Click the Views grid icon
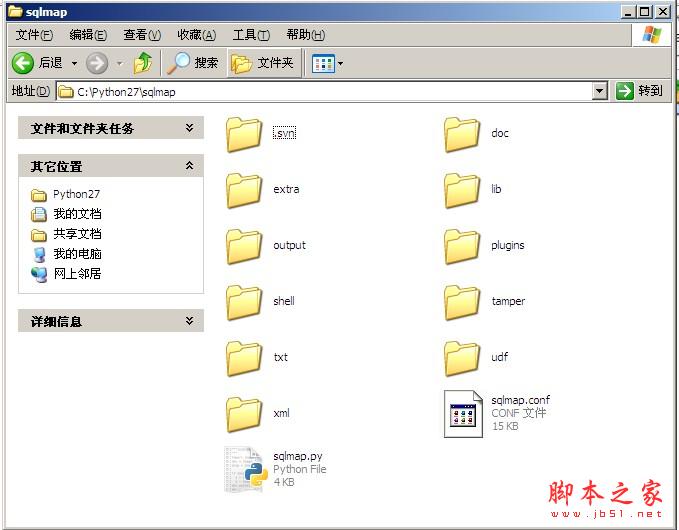The width and height of the screenshot is (679, 530). pyautogui.click(x=323, y=64)
